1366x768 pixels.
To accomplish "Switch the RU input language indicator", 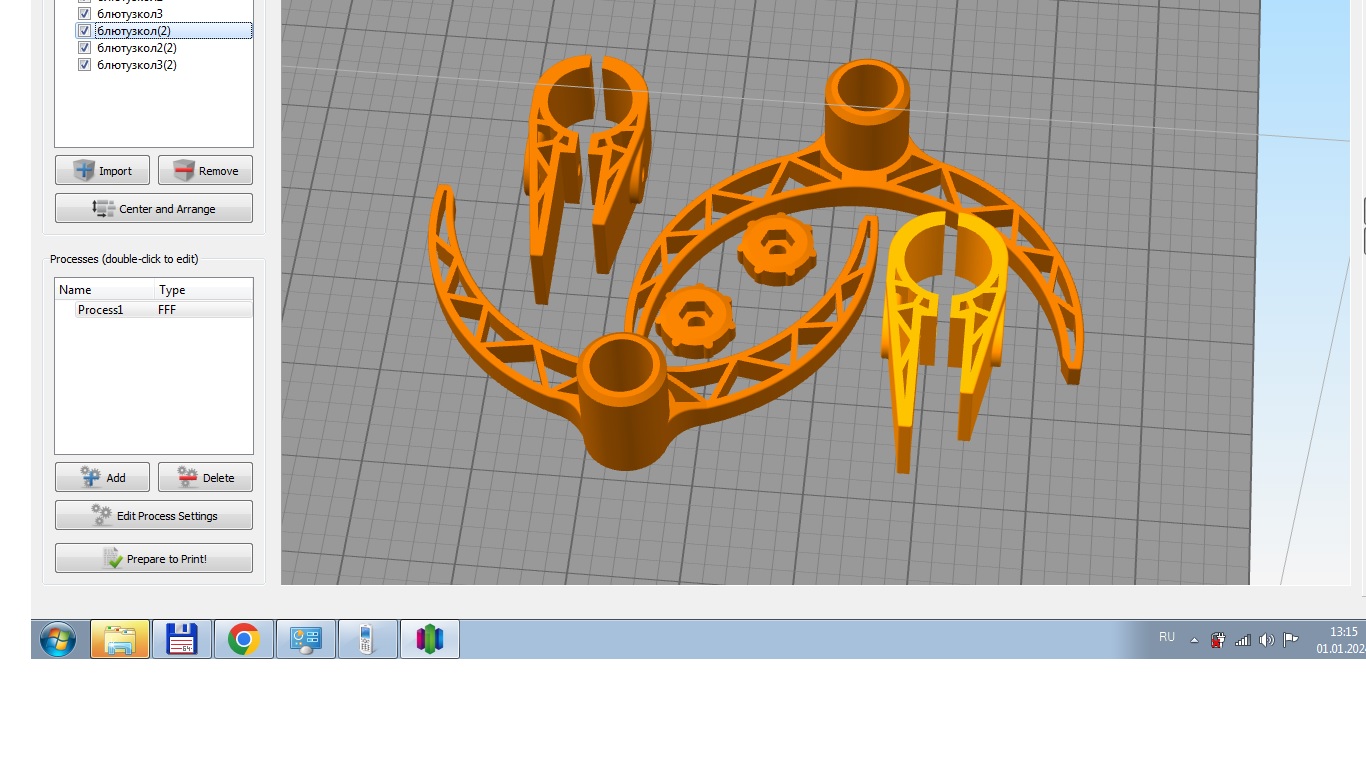I will [1167, 638].
